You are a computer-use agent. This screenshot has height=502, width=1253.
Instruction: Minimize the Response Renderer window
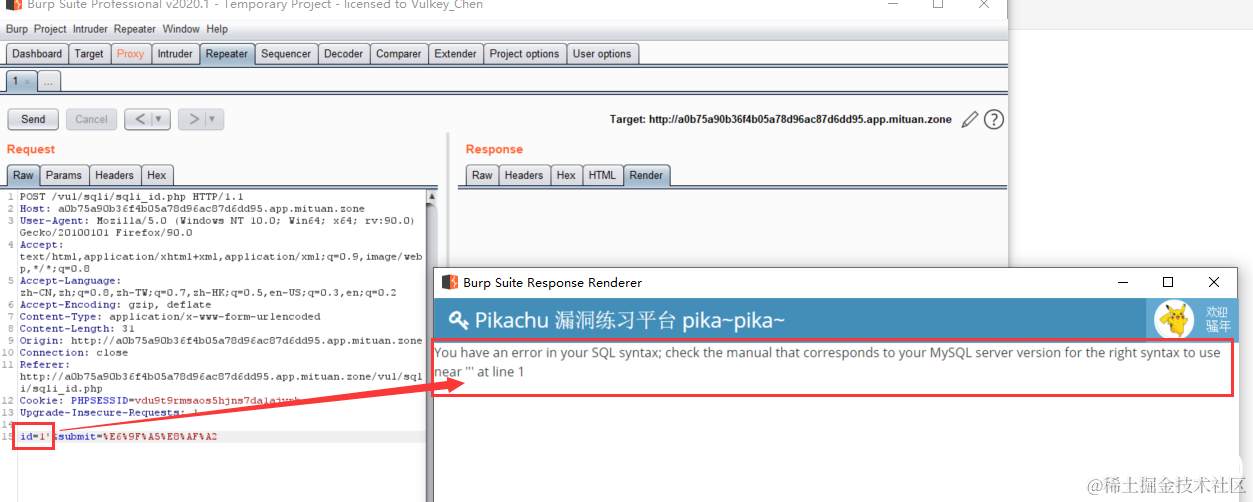[1121, 283]
